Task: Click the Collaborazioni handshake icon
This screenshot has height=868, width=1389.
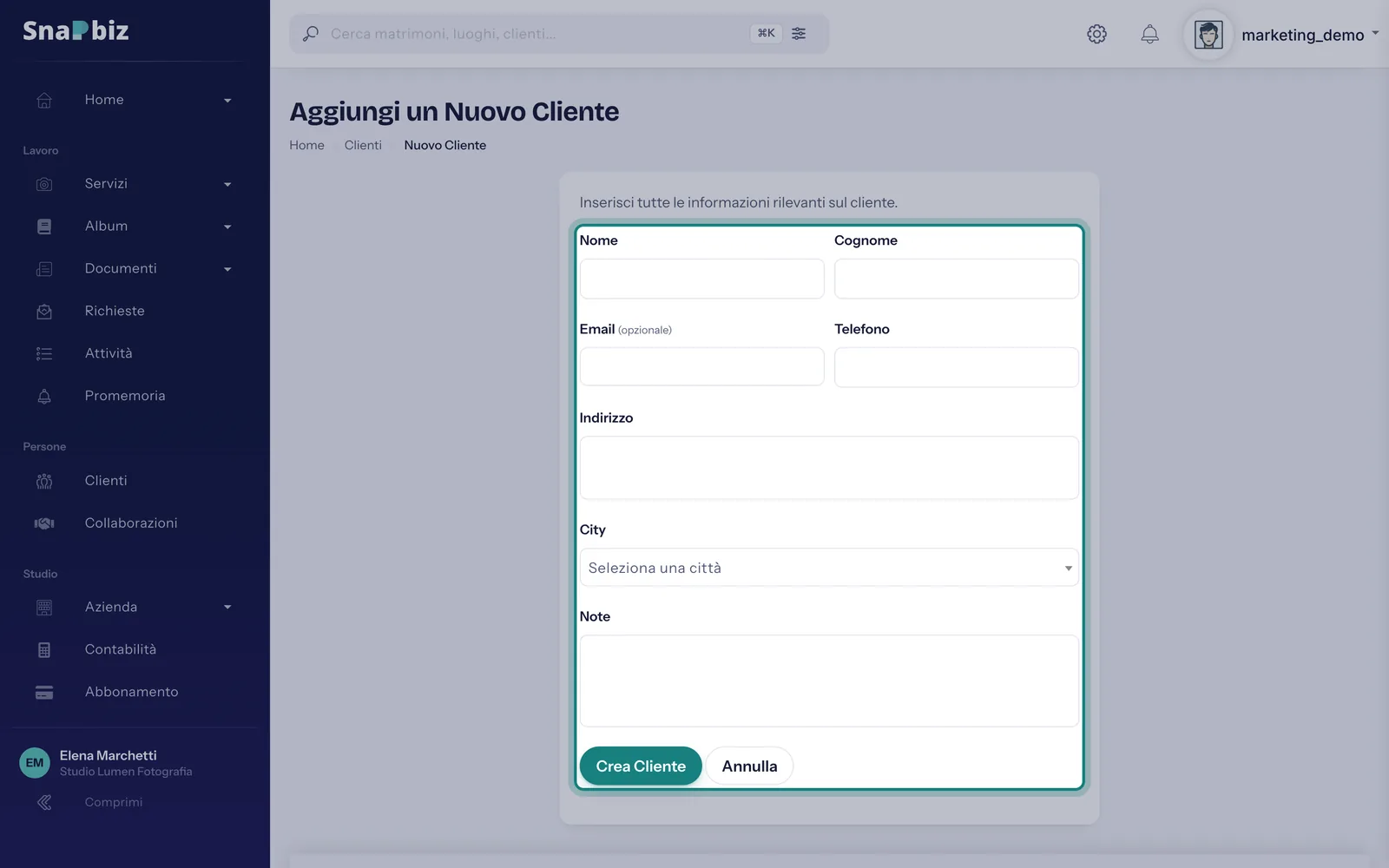Action: [x=44, y=523]
